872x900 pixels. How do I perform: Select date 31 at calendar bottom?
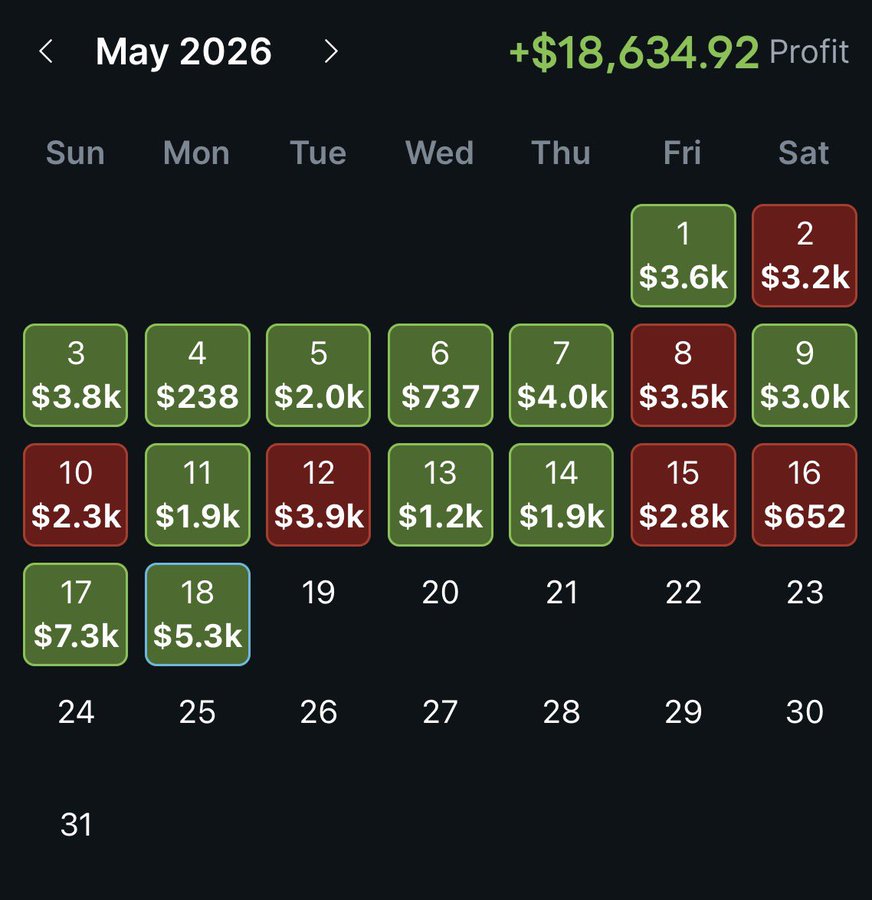(x=76, y=825)
